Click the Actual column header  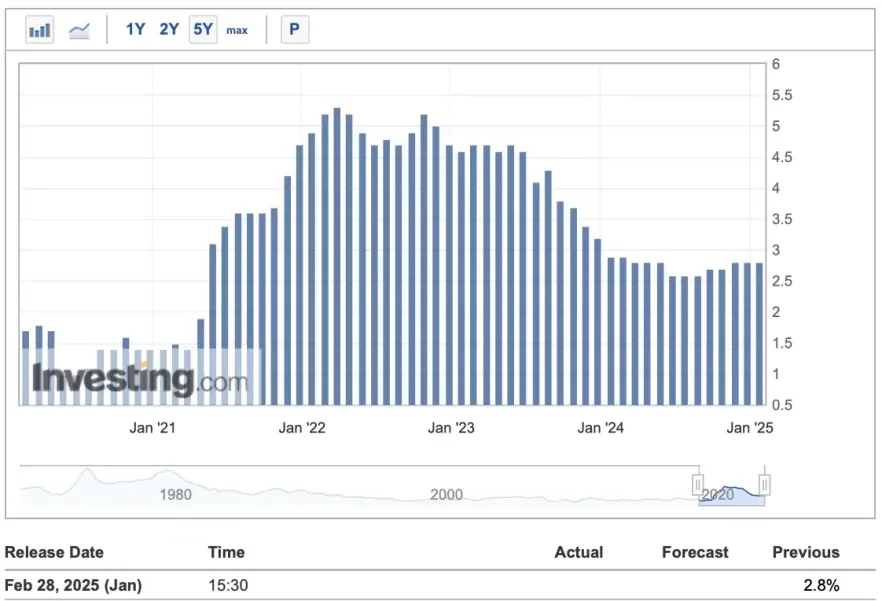pos(579,552)
